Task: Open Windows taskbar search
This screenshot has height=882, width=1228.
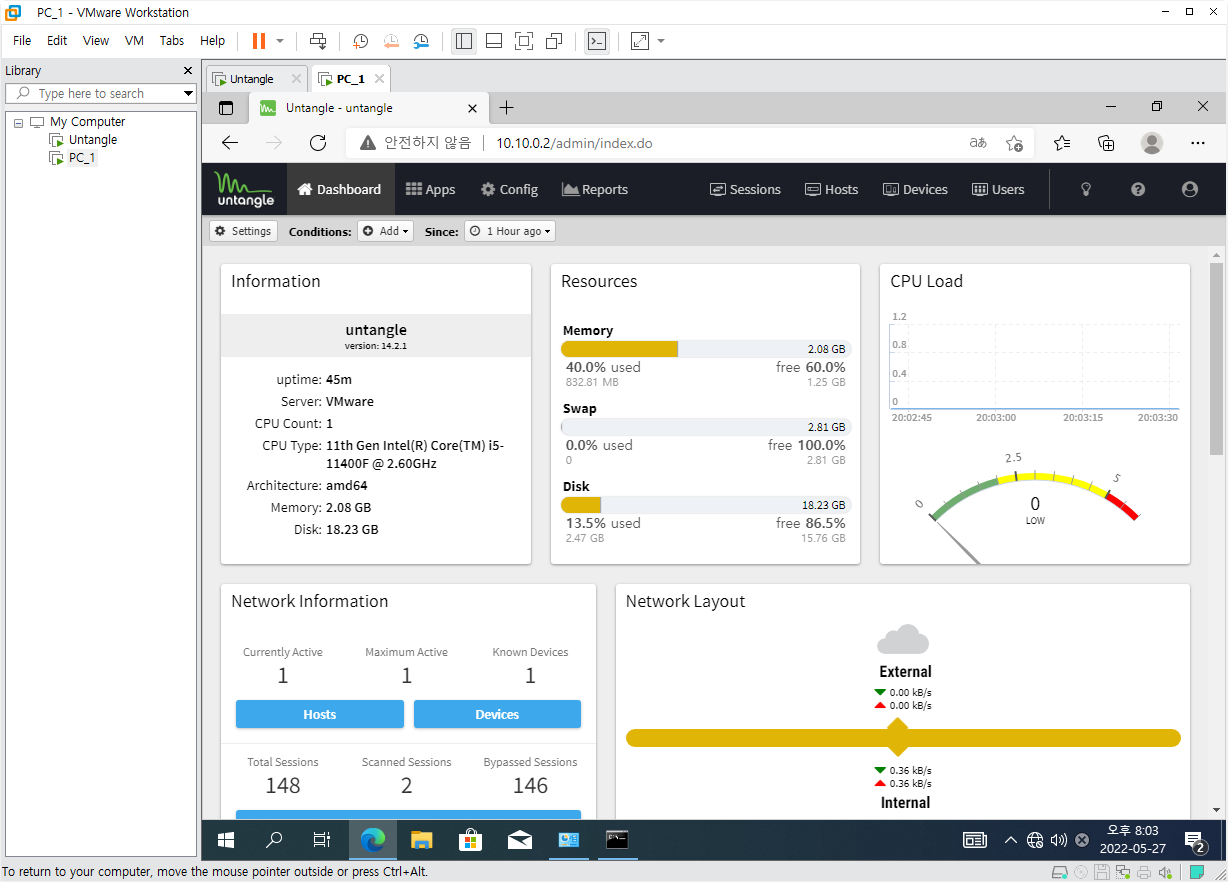Action: point(274,840)
